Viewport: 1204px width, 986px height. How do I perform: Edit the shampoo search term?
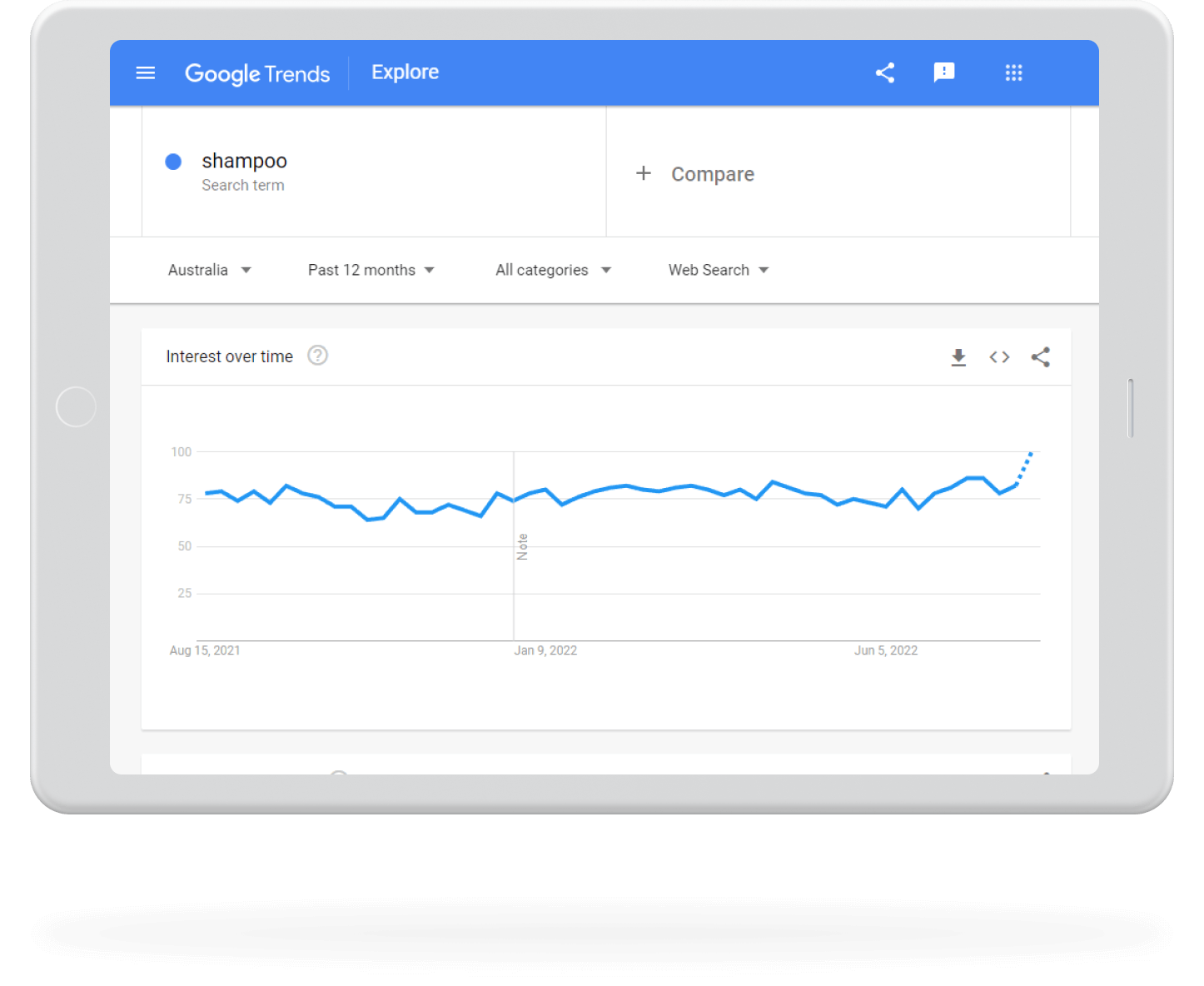244,161
